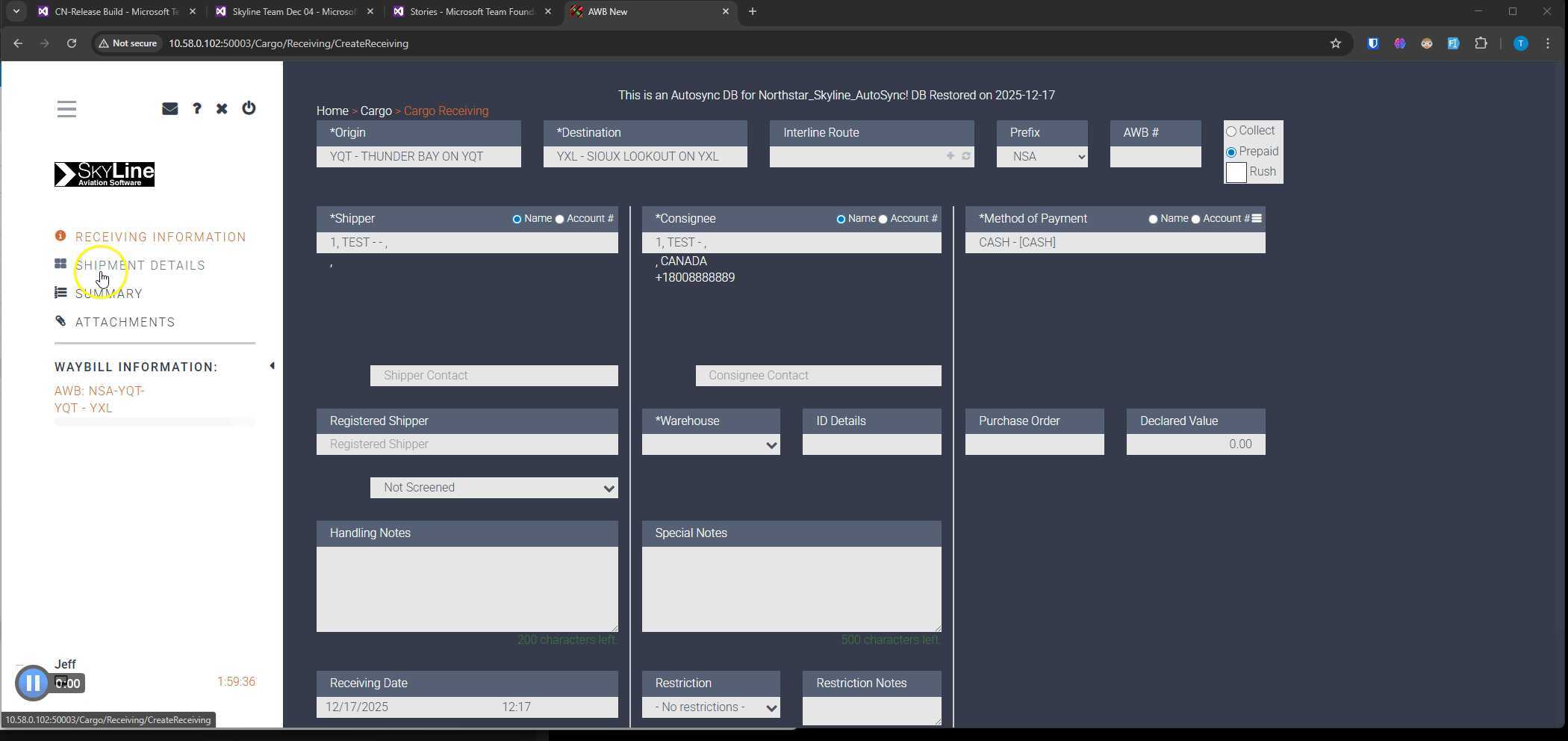
Task: Open the hamburger sidebar menu
Action: point(66,109)
